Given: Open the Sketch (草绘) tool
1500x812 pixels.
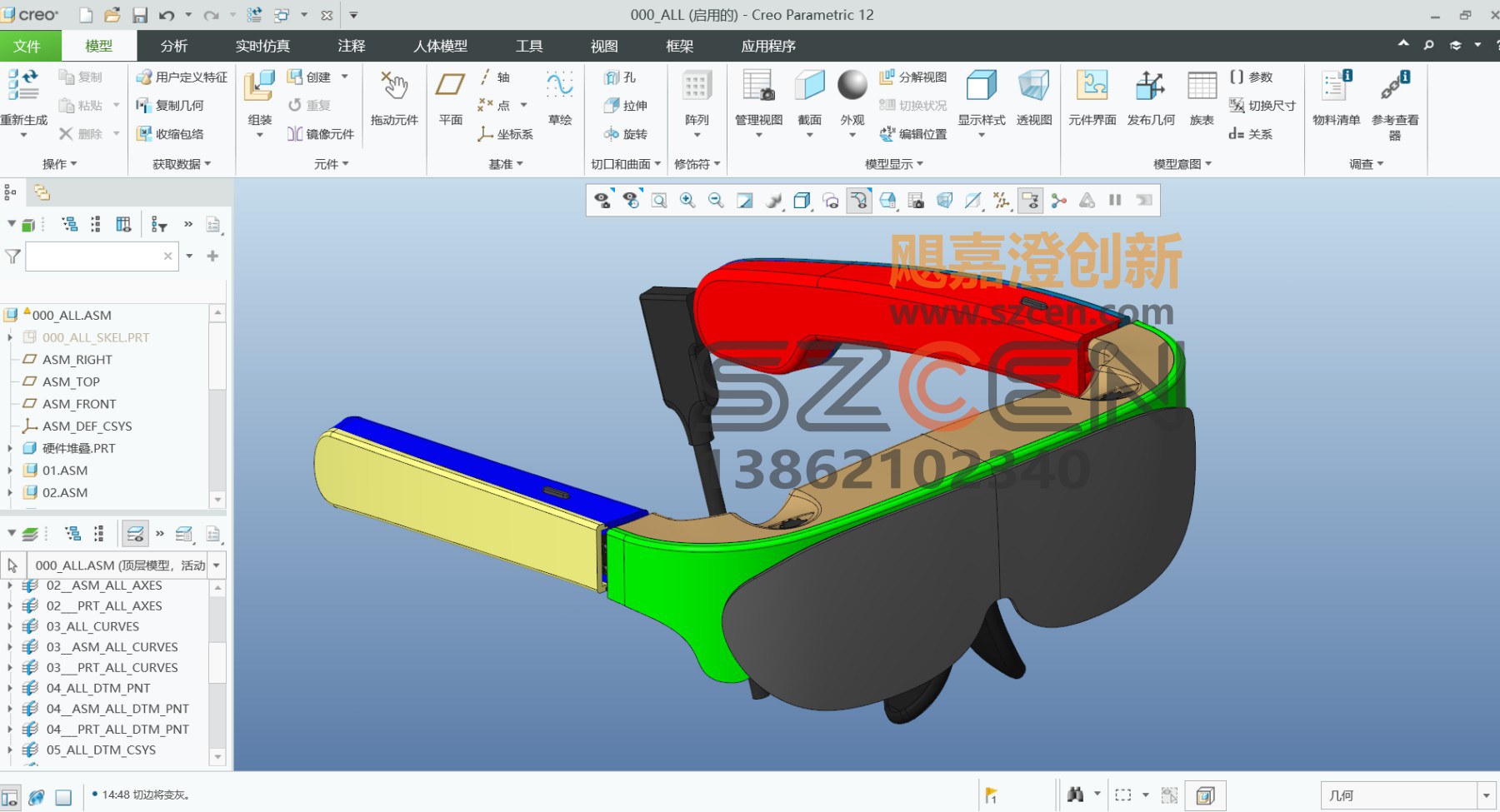Looking at the screenshot, I should tap(560, 98).
